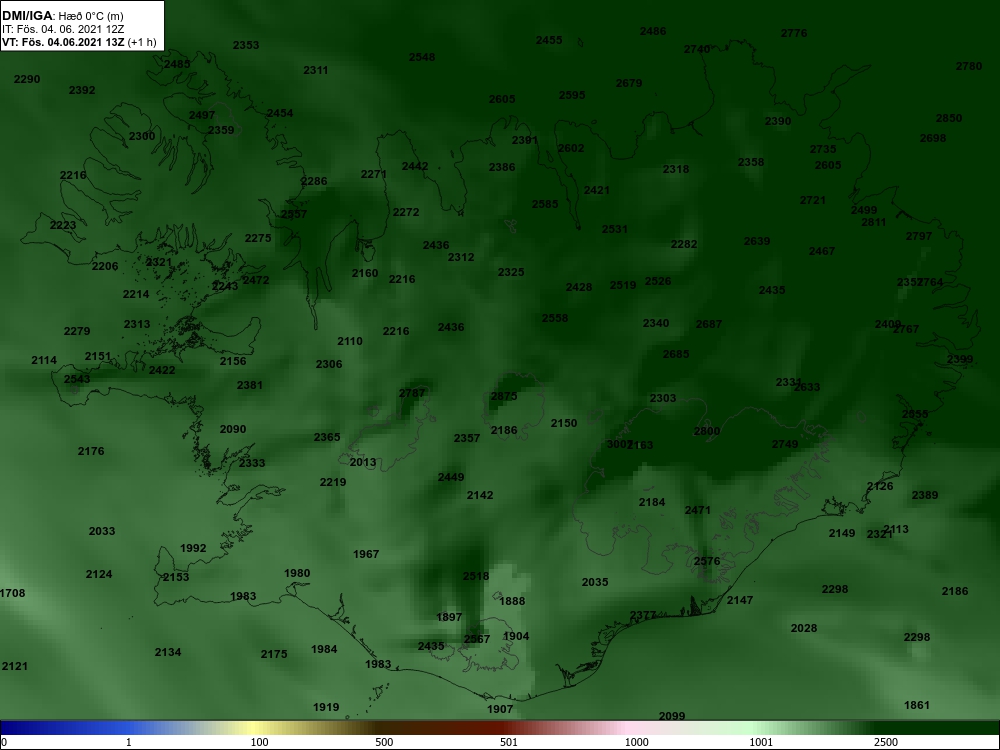The image size is (1000, 750).
Task: Click the 1001 label on the color scale
Action: (761, 742)
